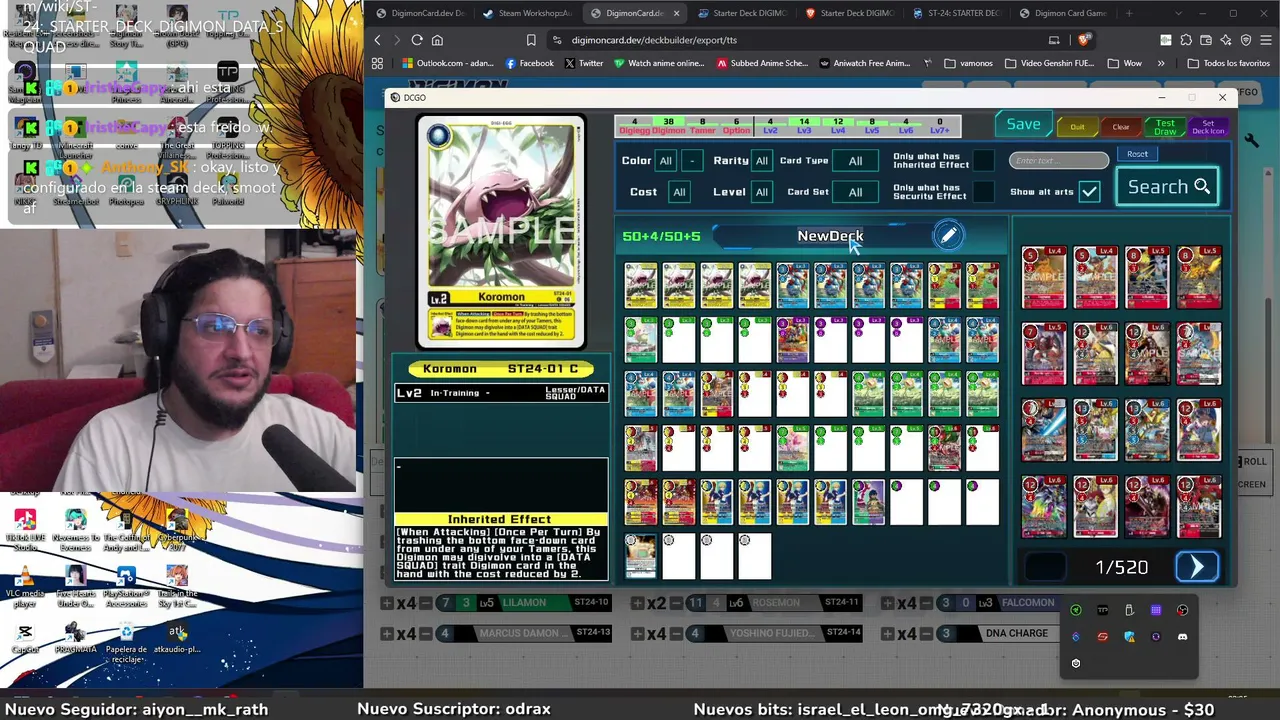Enable Only what has Inherited Effect

click(x=984, y=160)
